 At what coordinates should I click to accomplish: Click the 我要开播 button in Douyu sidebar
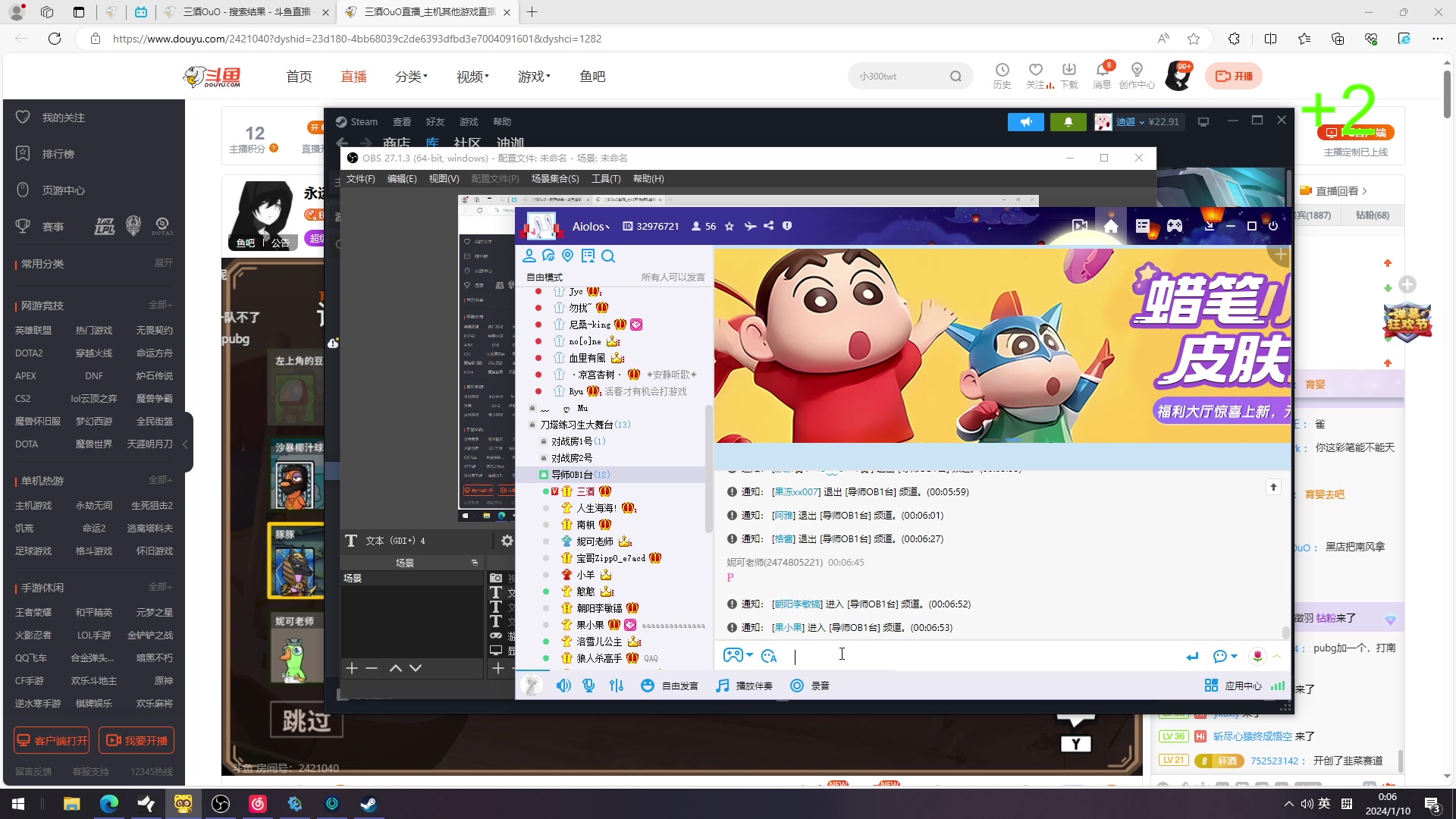[136, 739]
